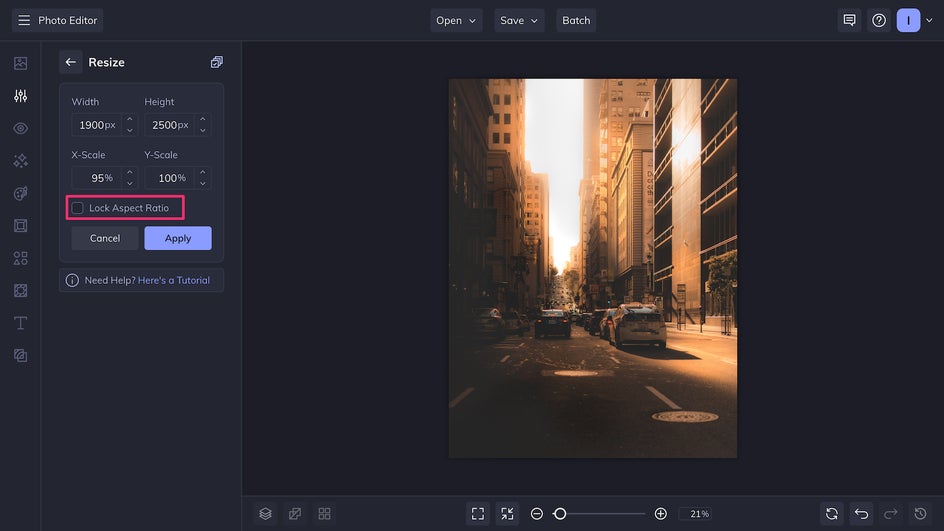The image size is (944, 531).
Task: Open the Frames sidebar icon
Action: point(20,226)
